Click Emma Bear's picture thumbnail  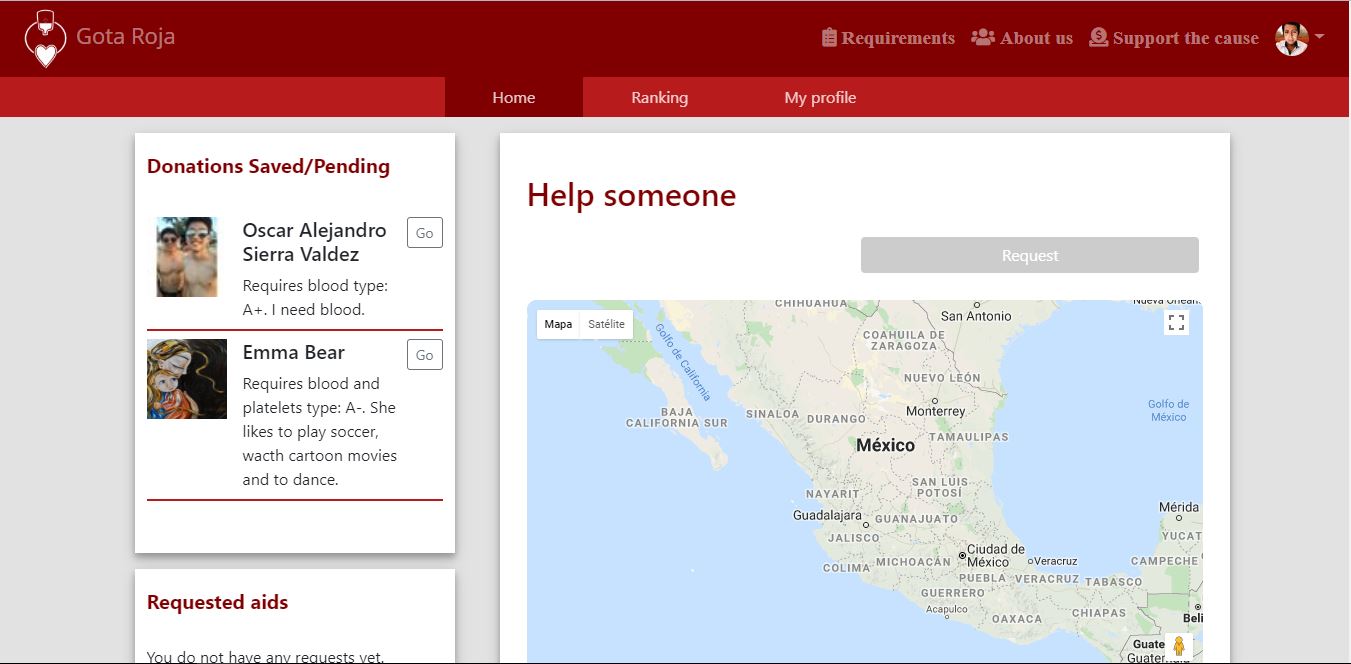187,379
